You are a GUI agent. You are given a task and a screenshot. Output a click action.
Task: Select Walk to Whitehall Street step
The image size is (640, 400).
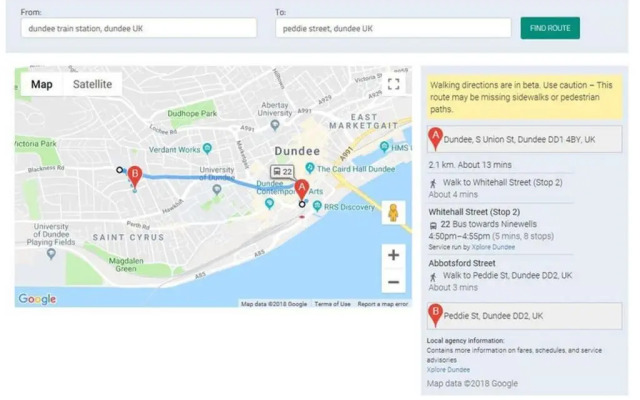pos(500,188)
